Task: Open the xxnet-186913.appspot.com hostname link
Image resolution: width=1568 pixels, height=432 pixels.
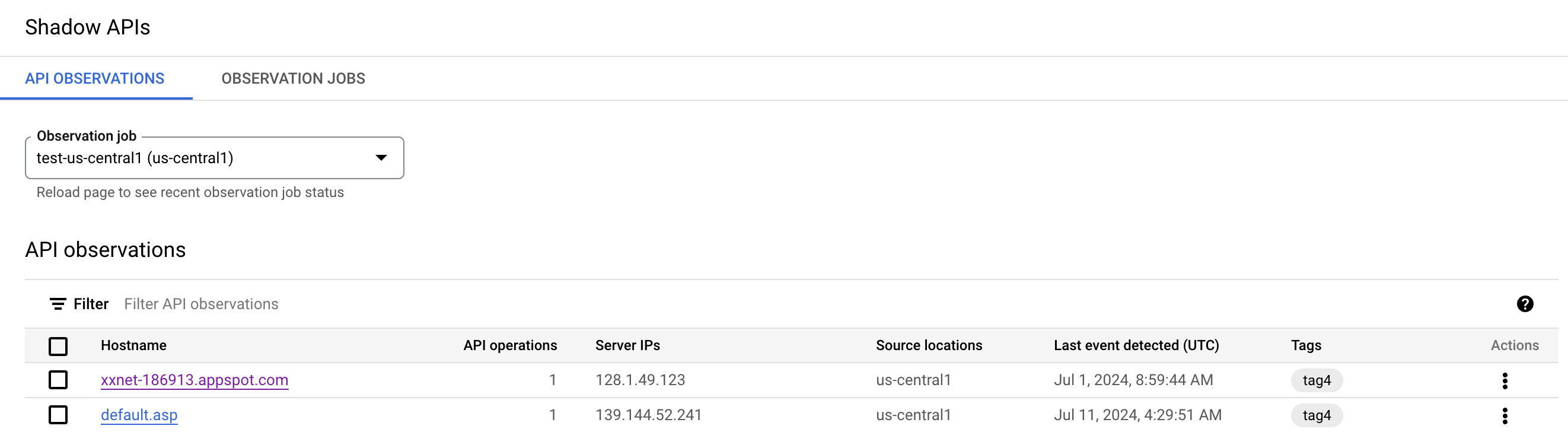Action: click(x=194, y=380)
